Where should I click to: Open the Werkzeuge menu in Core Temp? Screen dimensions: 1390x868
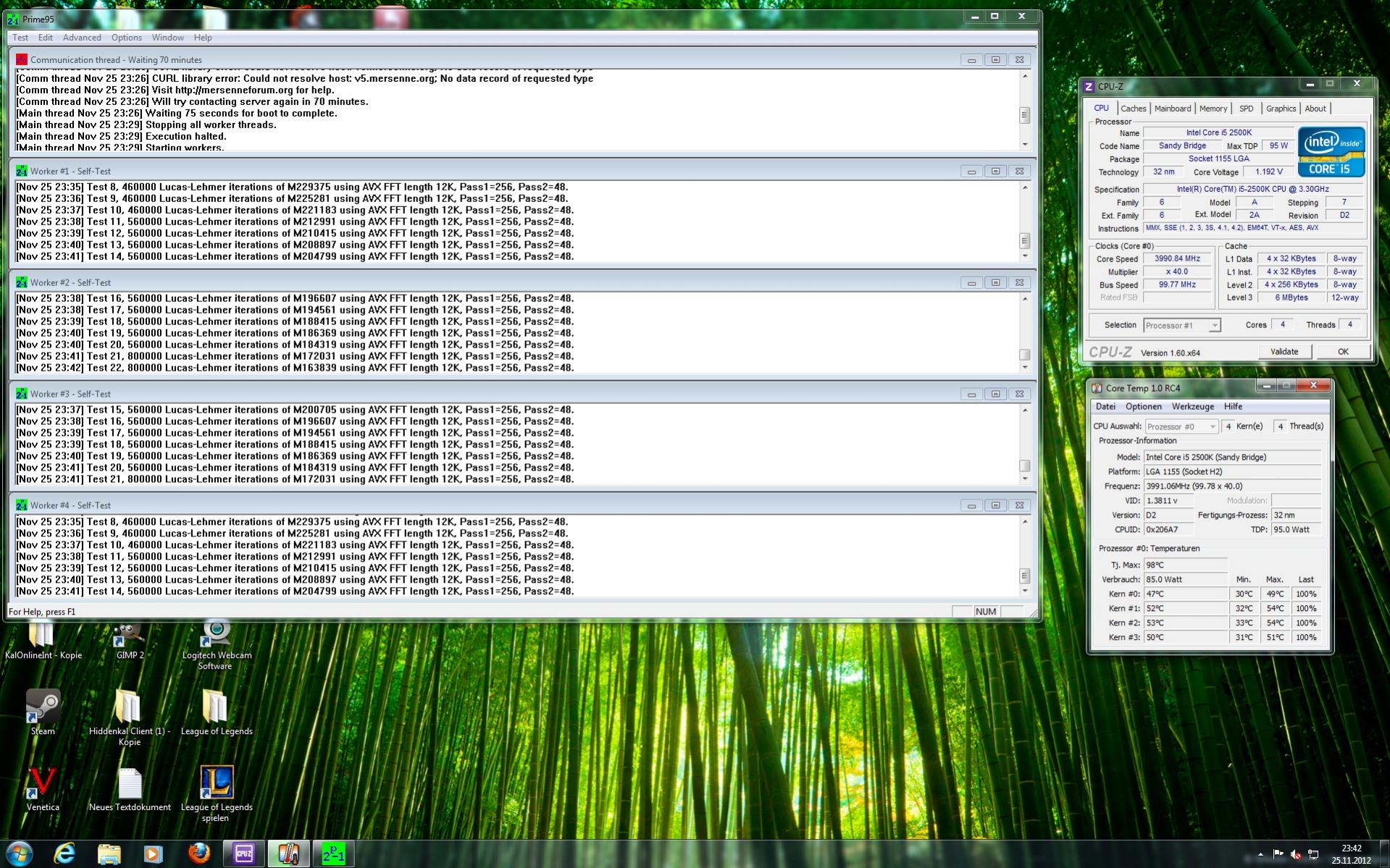pos(1192,407)
